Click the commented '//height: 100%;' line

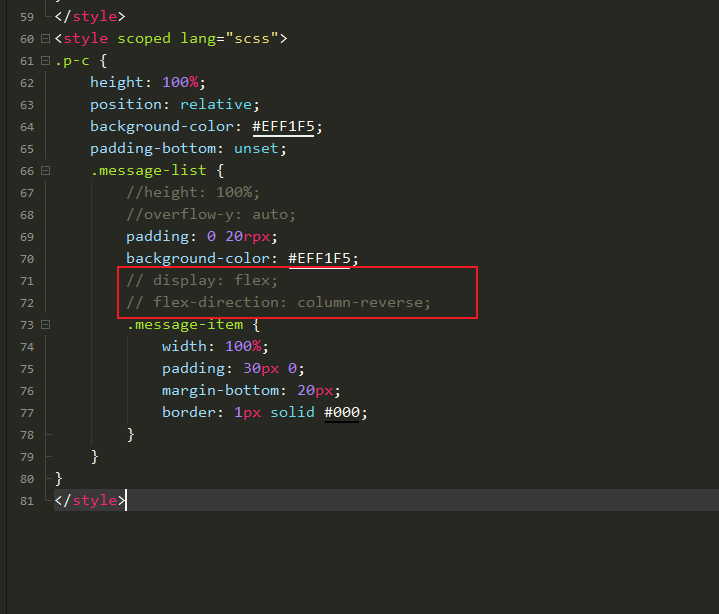coord(193,193)
